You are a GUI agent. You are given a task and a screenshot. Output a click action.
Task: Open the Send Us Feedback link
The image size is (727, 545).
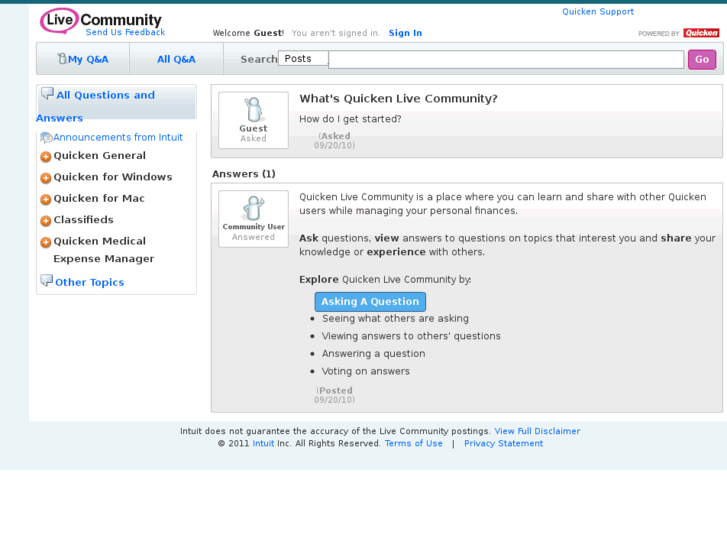(125, 32)
